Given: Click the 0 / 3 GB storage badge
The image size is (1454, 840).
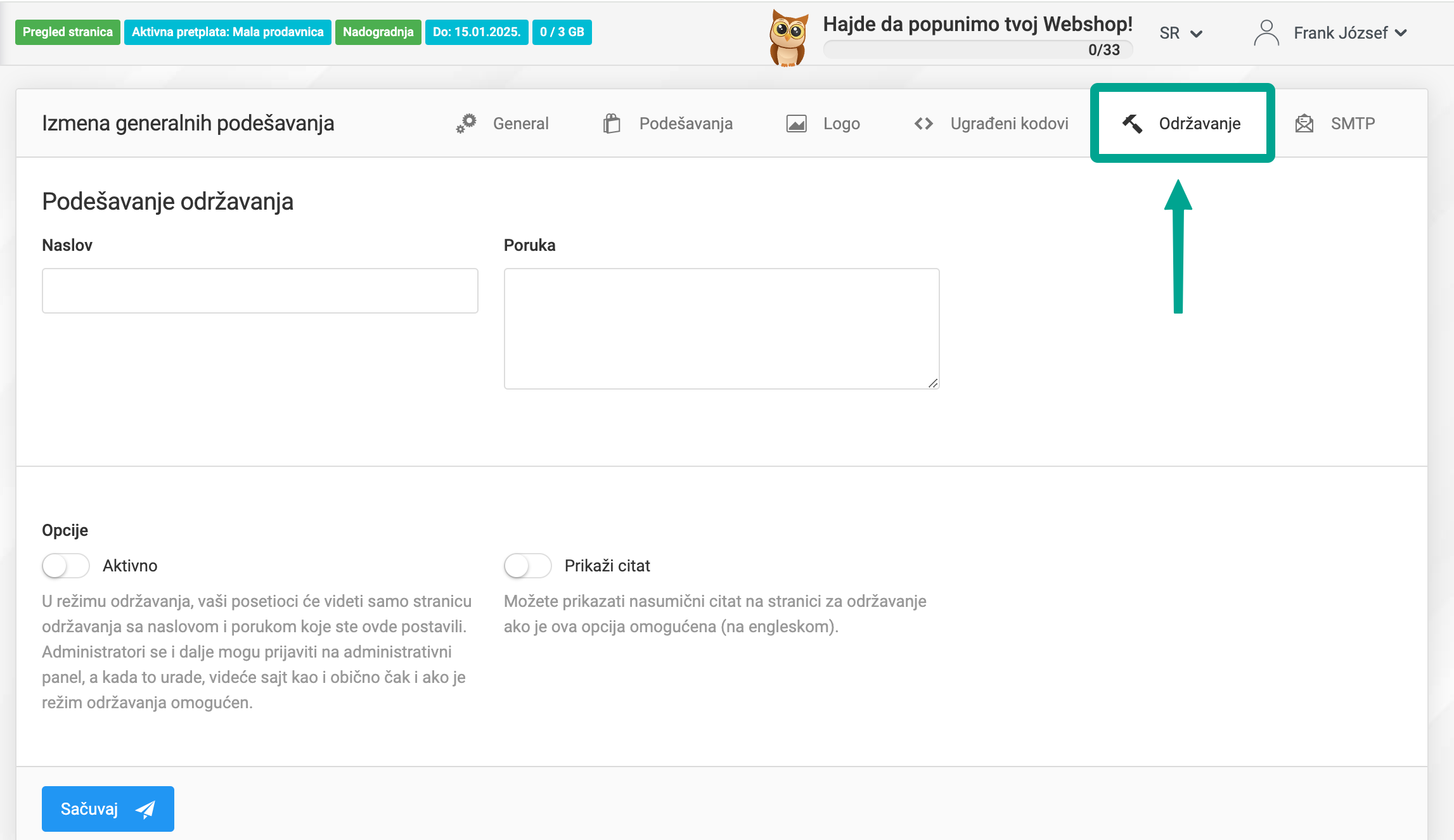Looking at the screenshot, I should tap(562, 32).
